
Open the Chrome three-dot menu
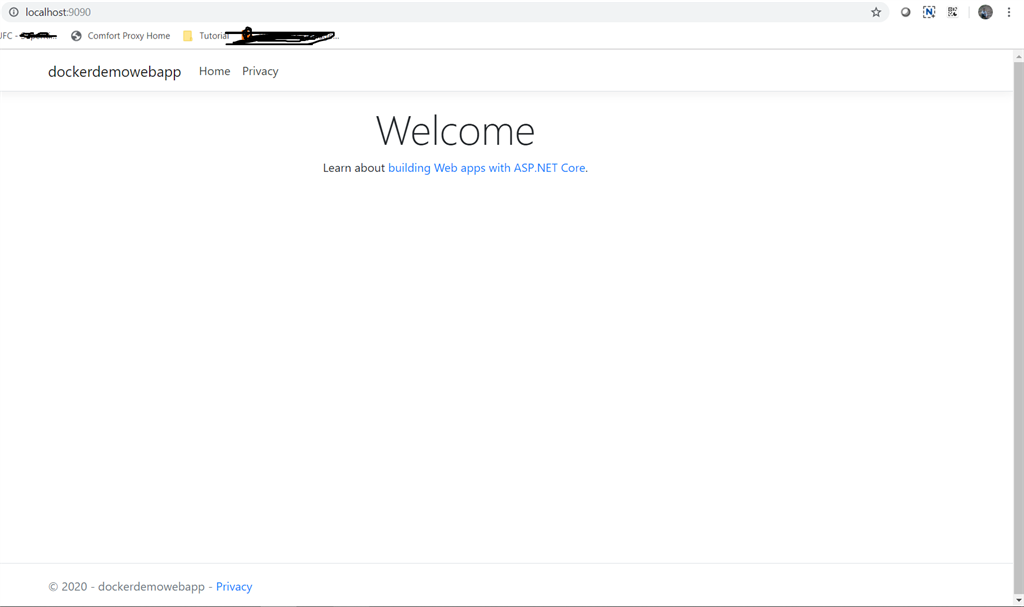1009,11
